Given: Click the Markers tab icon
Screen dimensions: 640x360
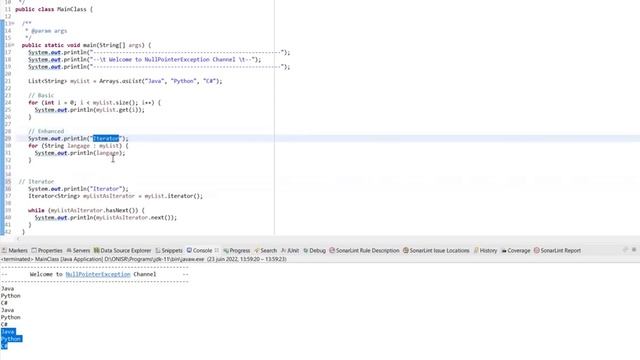Looking at the screenshot, I should (4, 250).
